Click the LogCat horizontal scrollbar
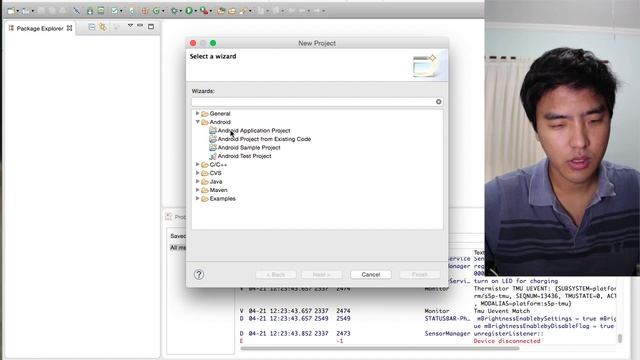This screenshot has width=640, height=360. 380,348
